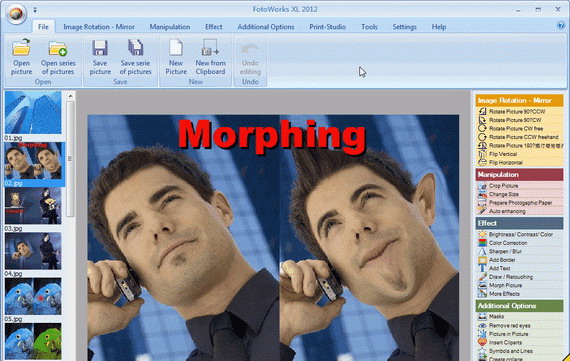570x361 pixels.
Task: Select the blue and green parrots thumbnail
Action: [33, 341]
